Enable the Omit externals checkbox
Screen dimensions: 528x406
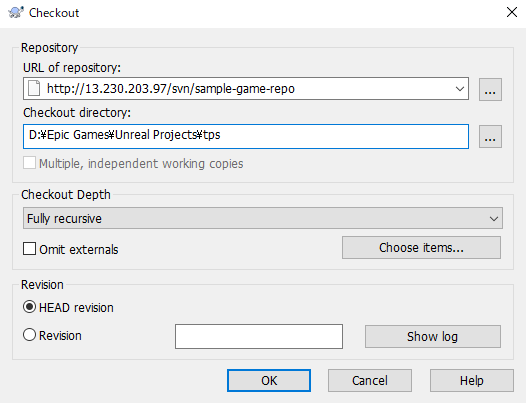[x=29, y=249]
